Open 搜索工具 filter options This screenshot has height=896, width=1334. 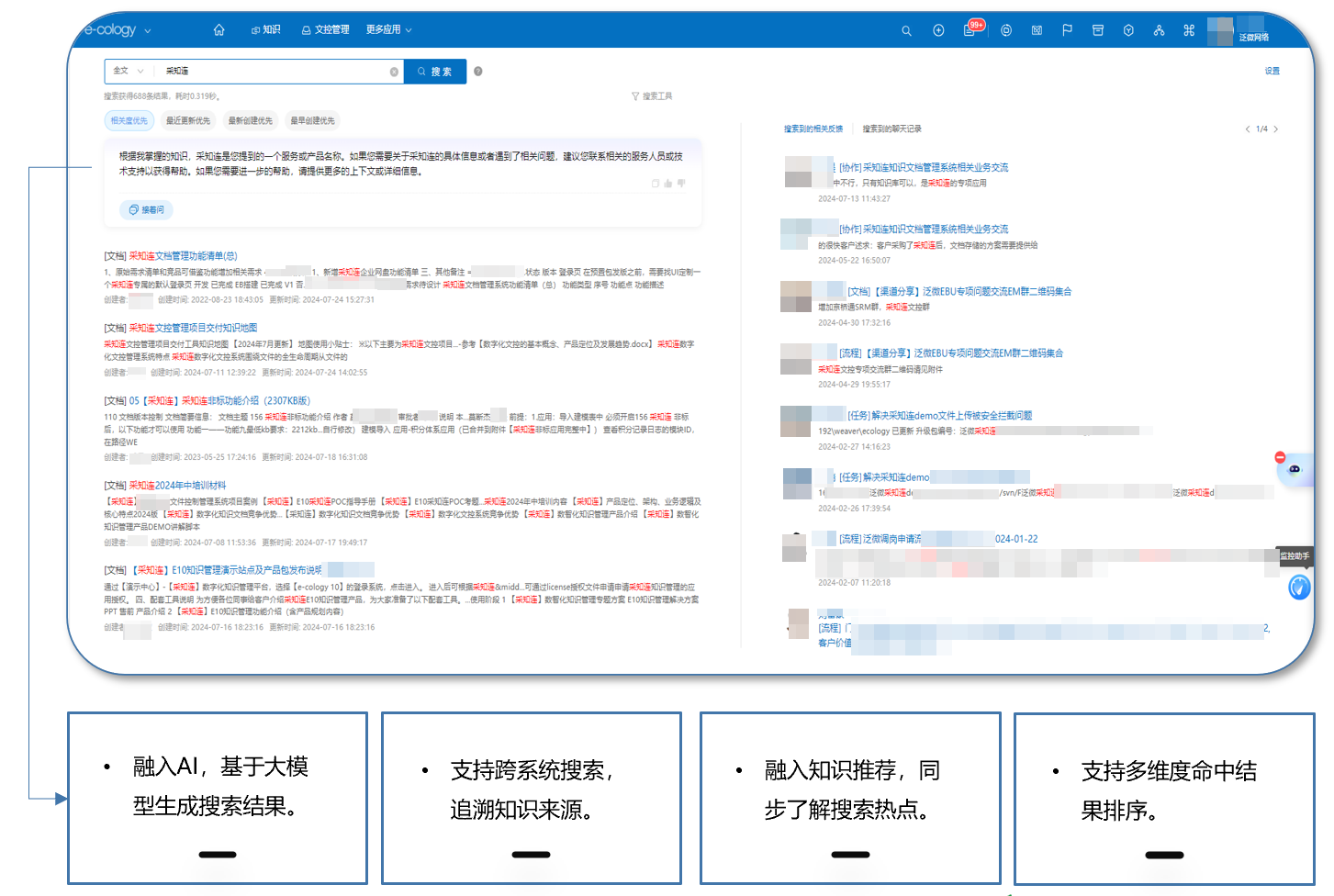coord(652,96)
